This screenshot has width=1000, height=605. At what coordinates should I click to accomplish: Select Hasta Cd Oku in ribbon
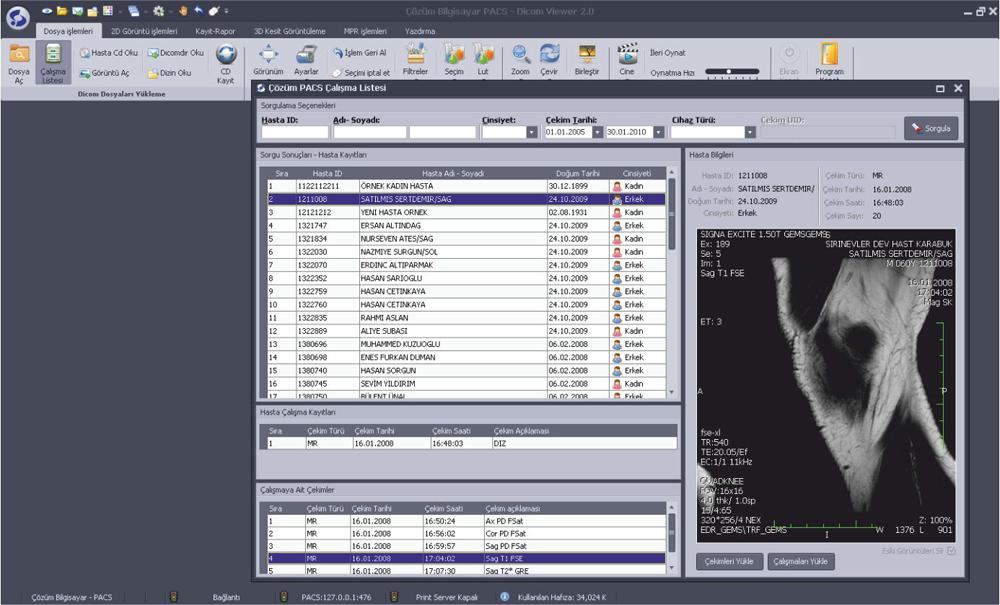pos(108,53)
